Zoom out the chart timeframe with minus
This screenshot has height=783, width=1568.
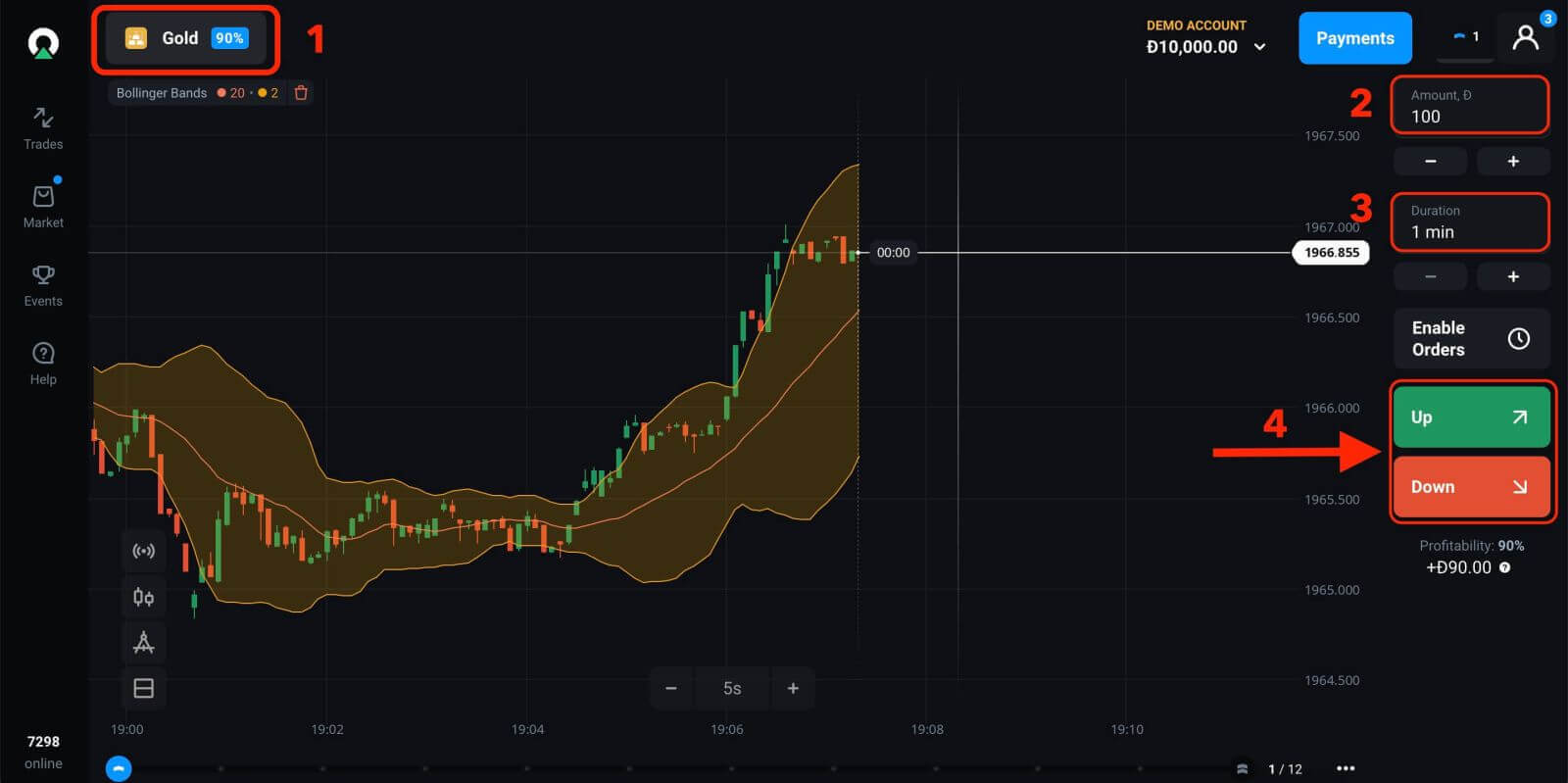click(671, 688)
